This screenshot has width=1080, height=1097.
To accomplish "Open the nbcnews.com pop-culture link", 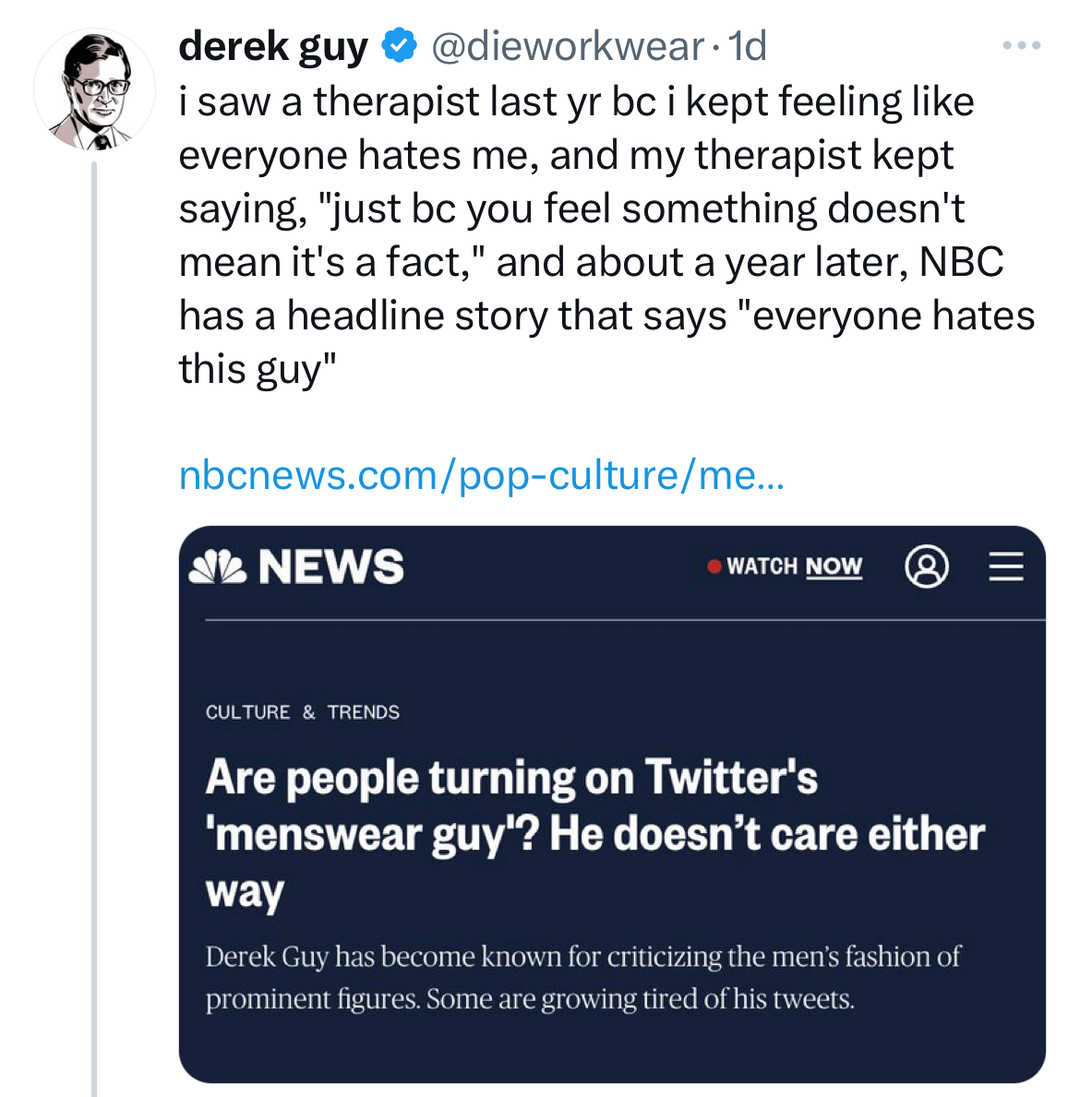I will point(482,476).
